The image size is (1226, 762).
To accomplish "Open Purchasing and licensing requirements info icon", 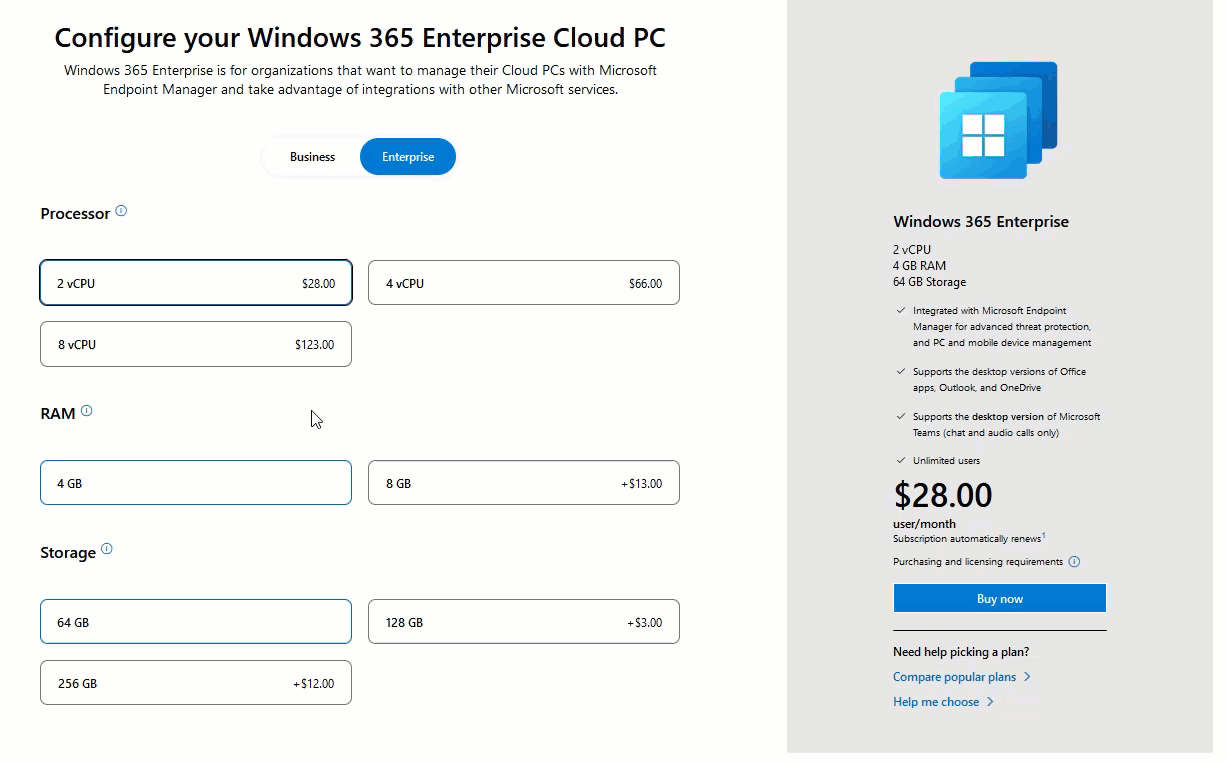I will tap(1074, 562).
